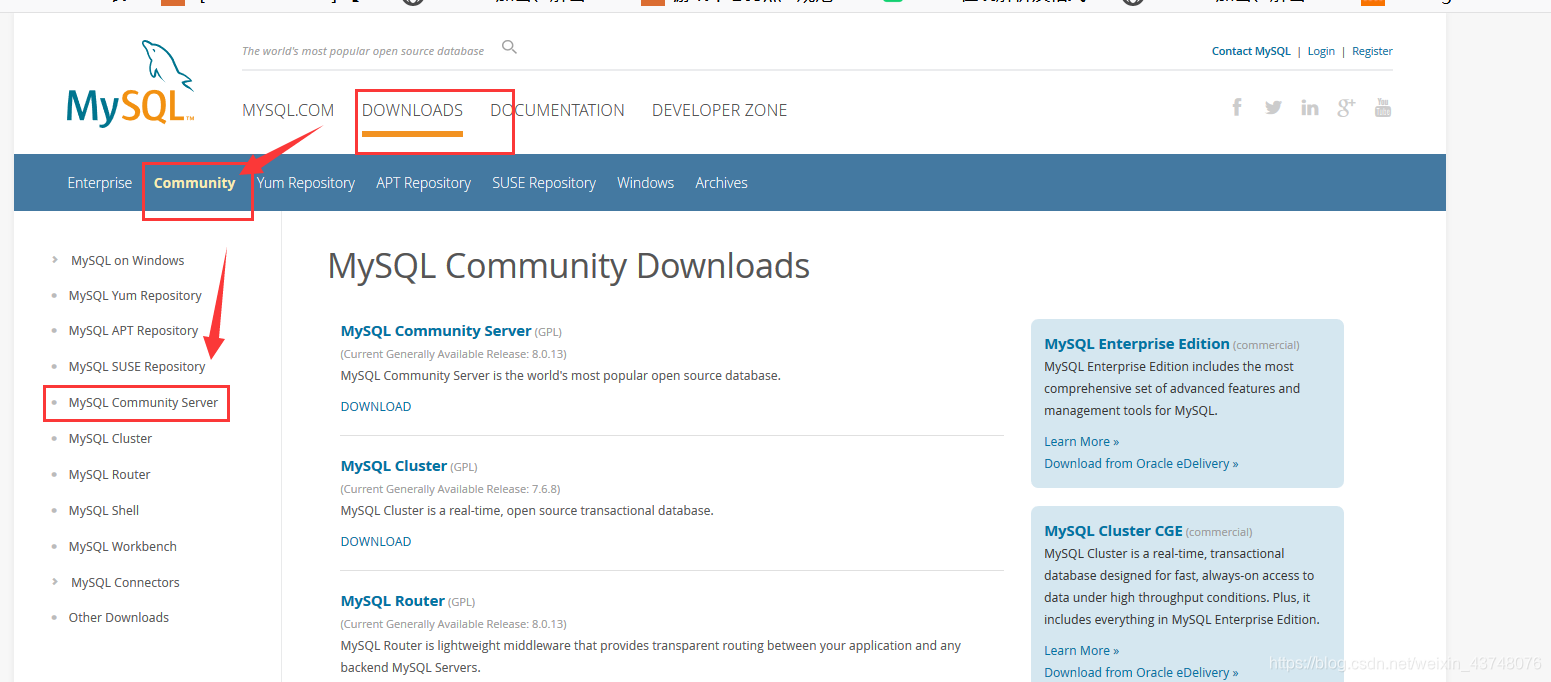
Task: Open the DOCUMENTATION top menu
Action: click(x=557, y=110)
